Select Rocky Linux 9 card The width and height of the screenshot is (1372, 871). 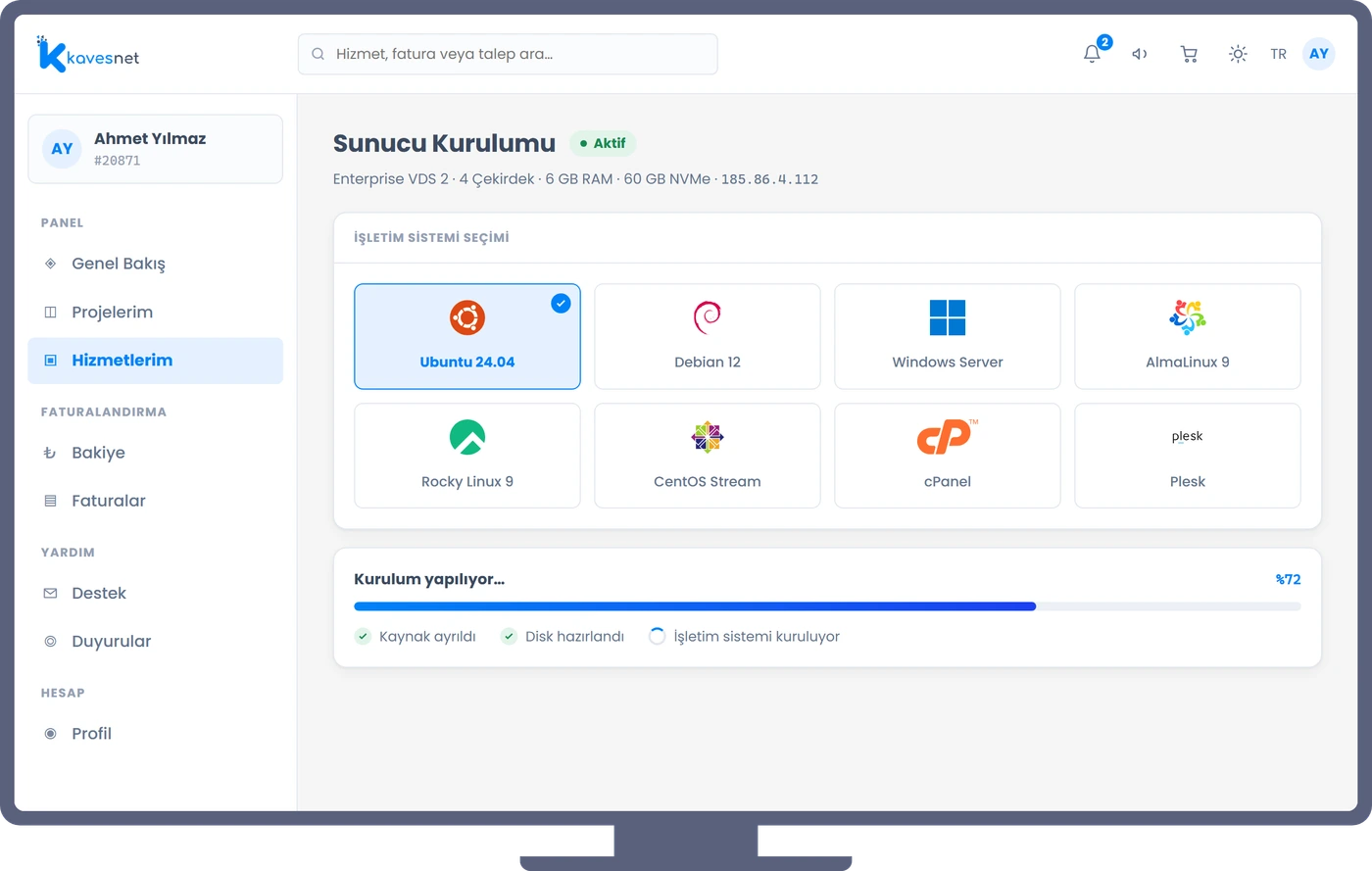pyautogui.click(x=467, y=456)
